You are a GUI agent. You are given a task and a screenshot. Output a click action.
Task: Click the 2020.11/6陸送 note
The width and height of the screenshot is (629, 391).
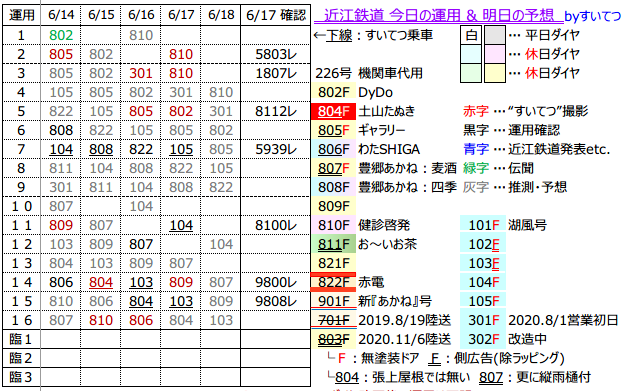click(404, 339)
